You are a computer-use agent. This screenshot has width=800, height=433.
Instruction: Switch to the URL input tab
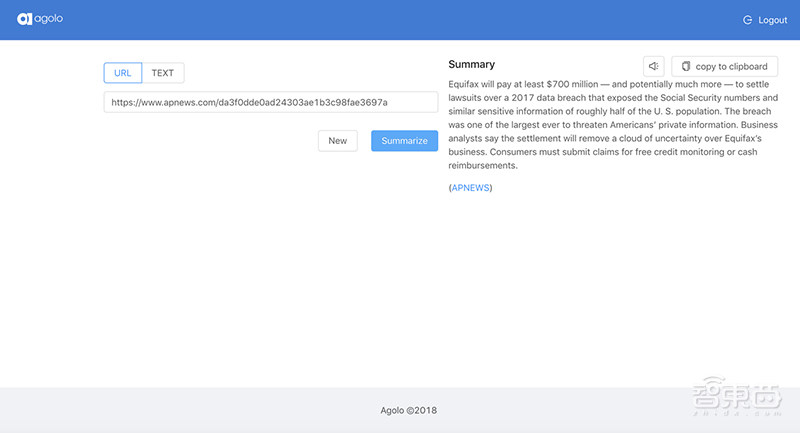point(123,73)
